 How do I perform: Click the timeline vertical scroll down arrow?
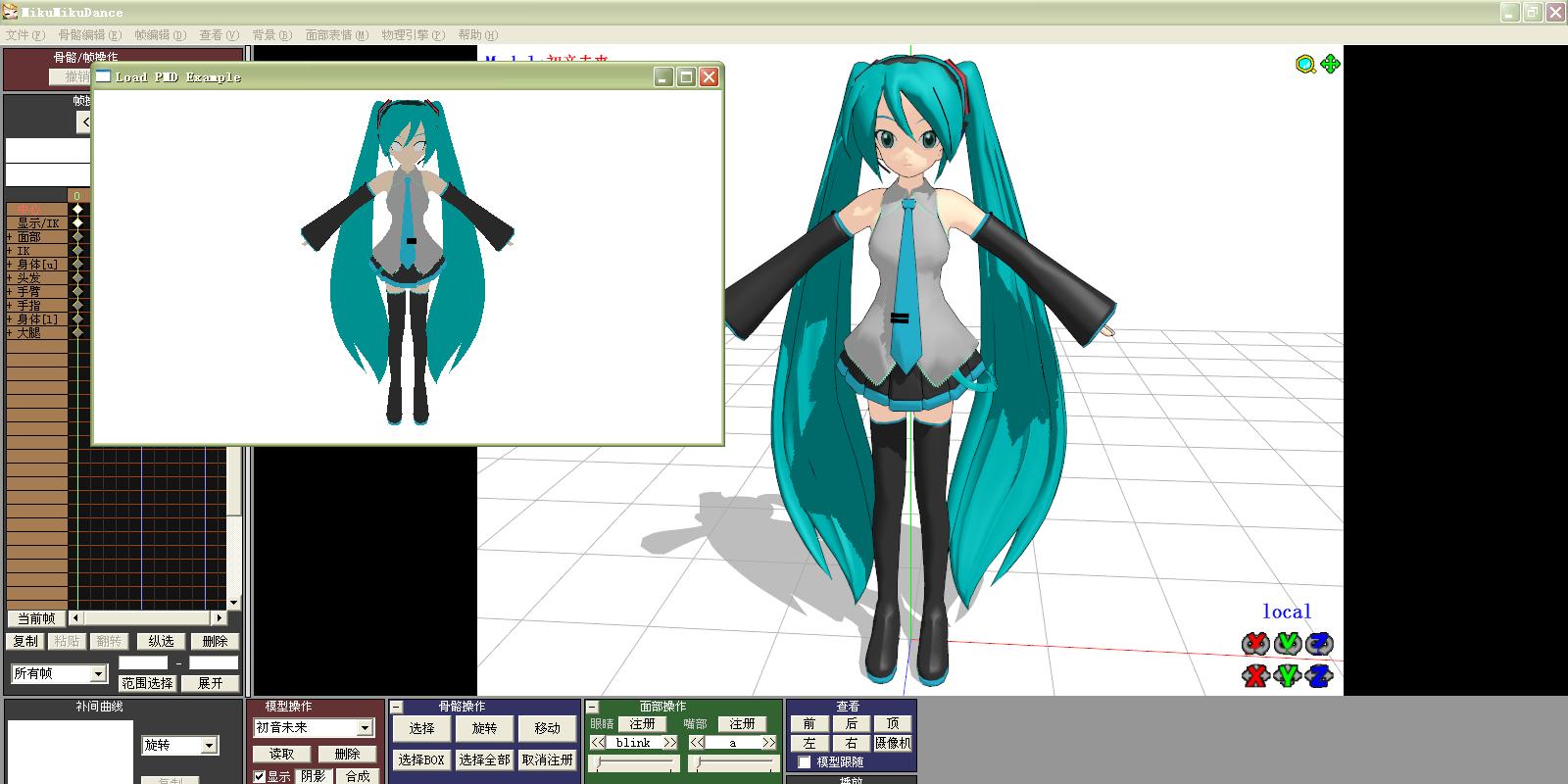[233, 603]
